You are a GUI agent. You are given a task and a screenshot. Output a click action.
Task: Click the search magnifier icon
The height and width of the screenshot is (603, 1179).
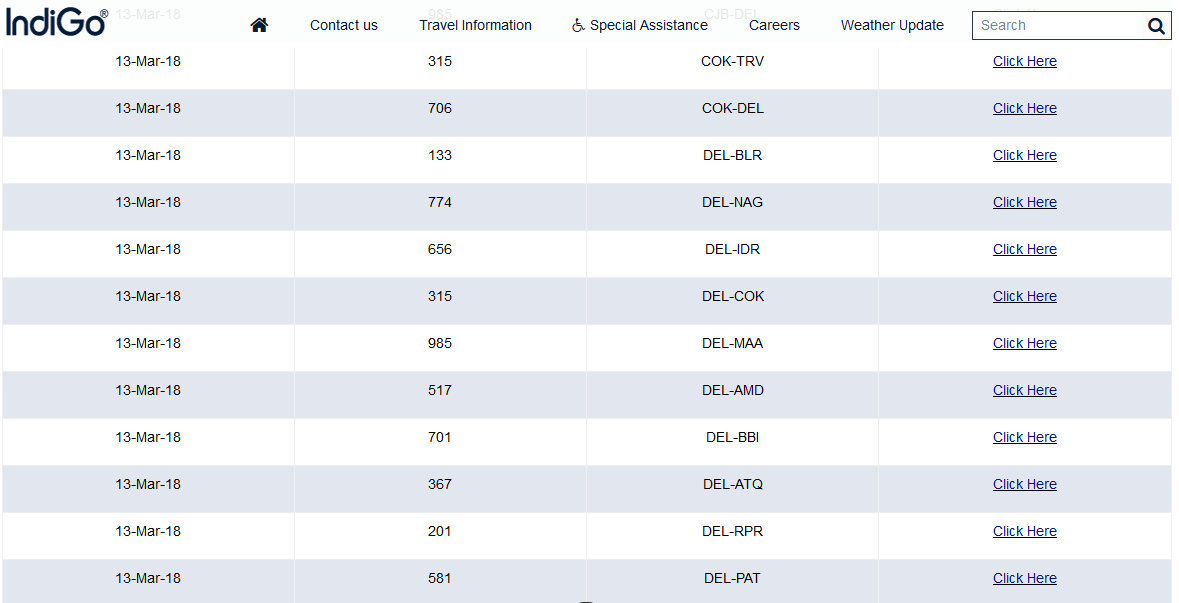tap(1156, 26)
